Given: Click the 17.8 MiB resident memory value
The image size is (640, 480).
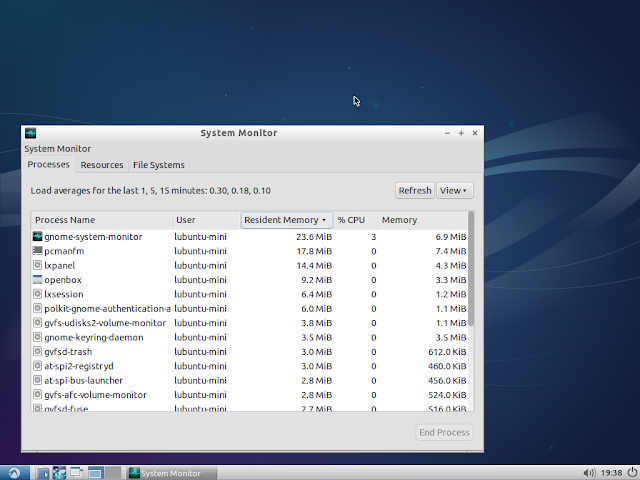Looking at the screenshot, I should (x=314, y=251).
